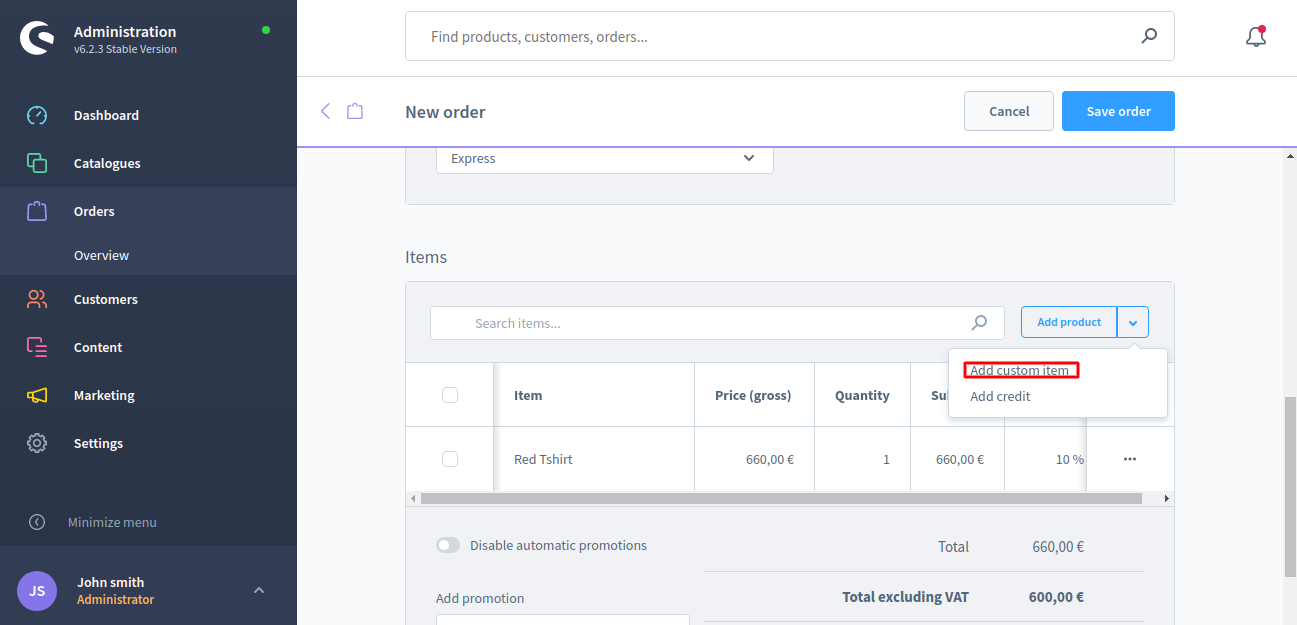Expand the John smith user menu

(x=259, y=590)
